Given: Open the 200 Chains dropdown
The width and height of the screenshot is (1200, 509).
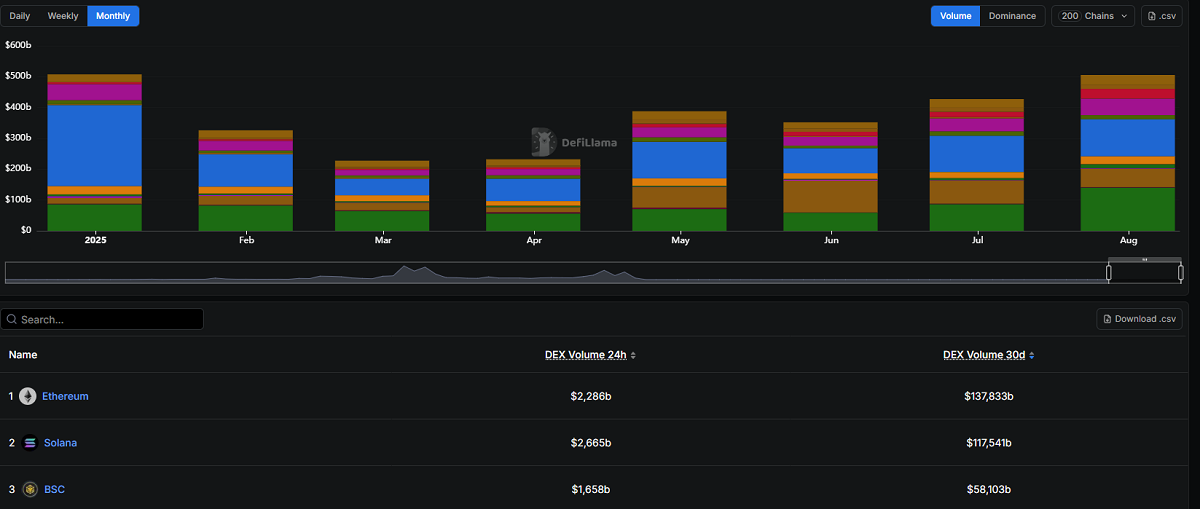Looking at the screenshot, I should click(x=1093, y=16).
